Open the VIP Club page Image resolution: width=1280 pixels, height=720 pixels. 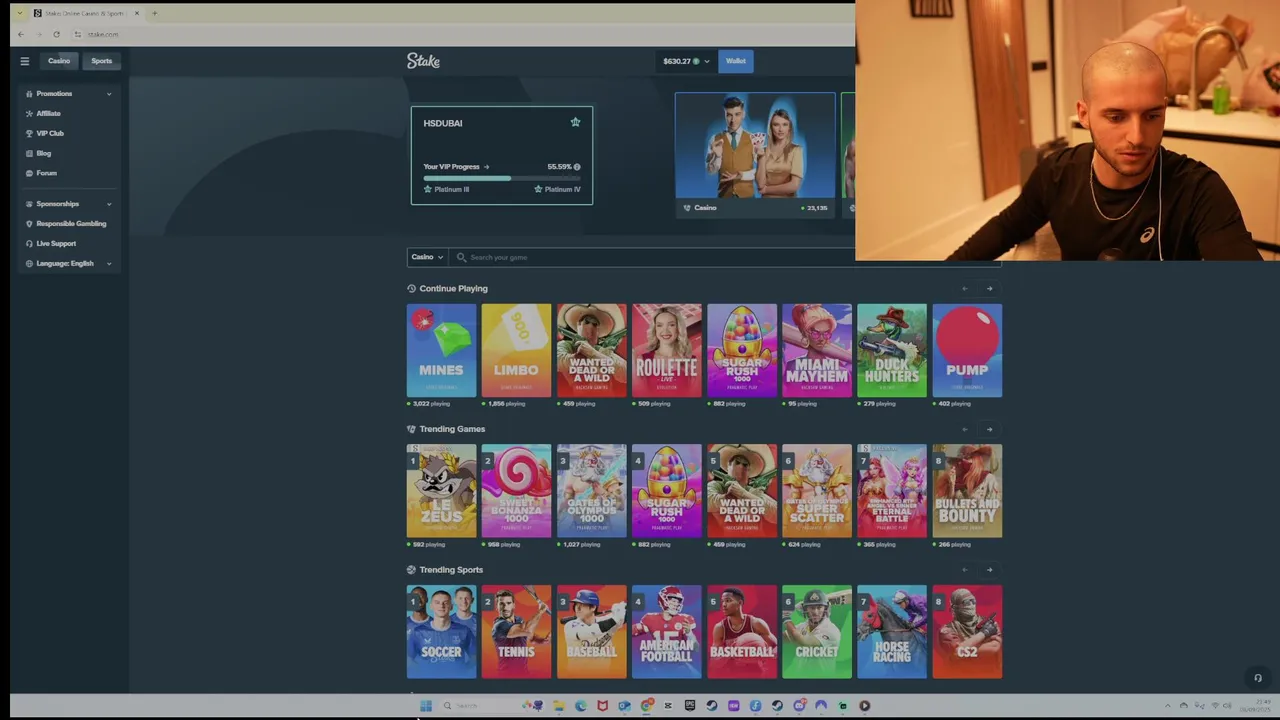[x=50, y=133]
